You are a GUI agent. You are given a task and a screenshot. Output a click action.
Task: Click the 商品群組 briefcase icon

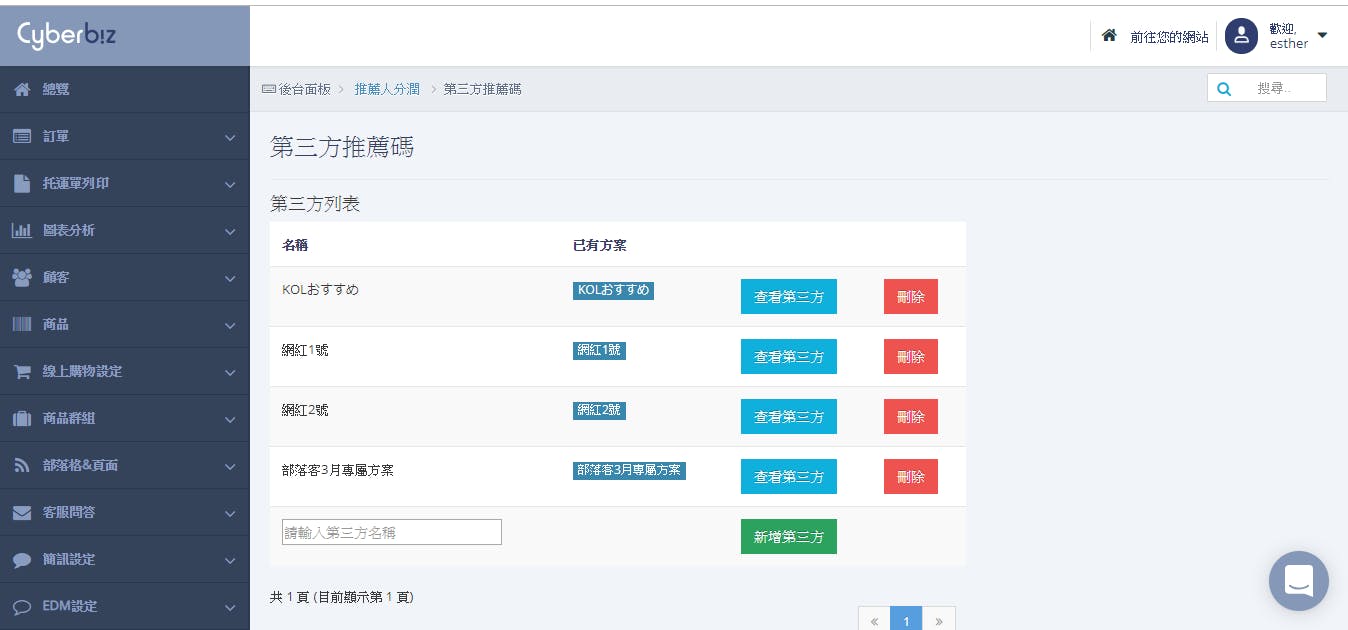click(x=22, y=418)
